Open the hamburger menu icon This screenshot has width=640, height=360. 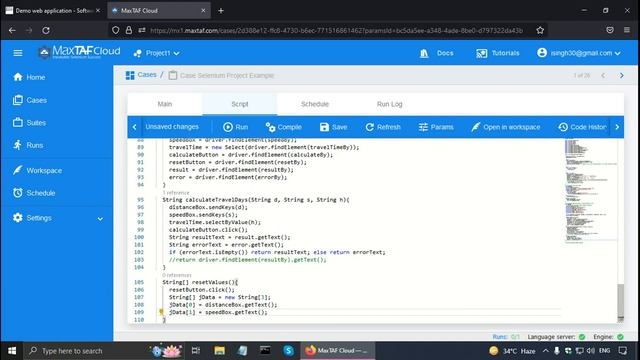click(18, 53)
